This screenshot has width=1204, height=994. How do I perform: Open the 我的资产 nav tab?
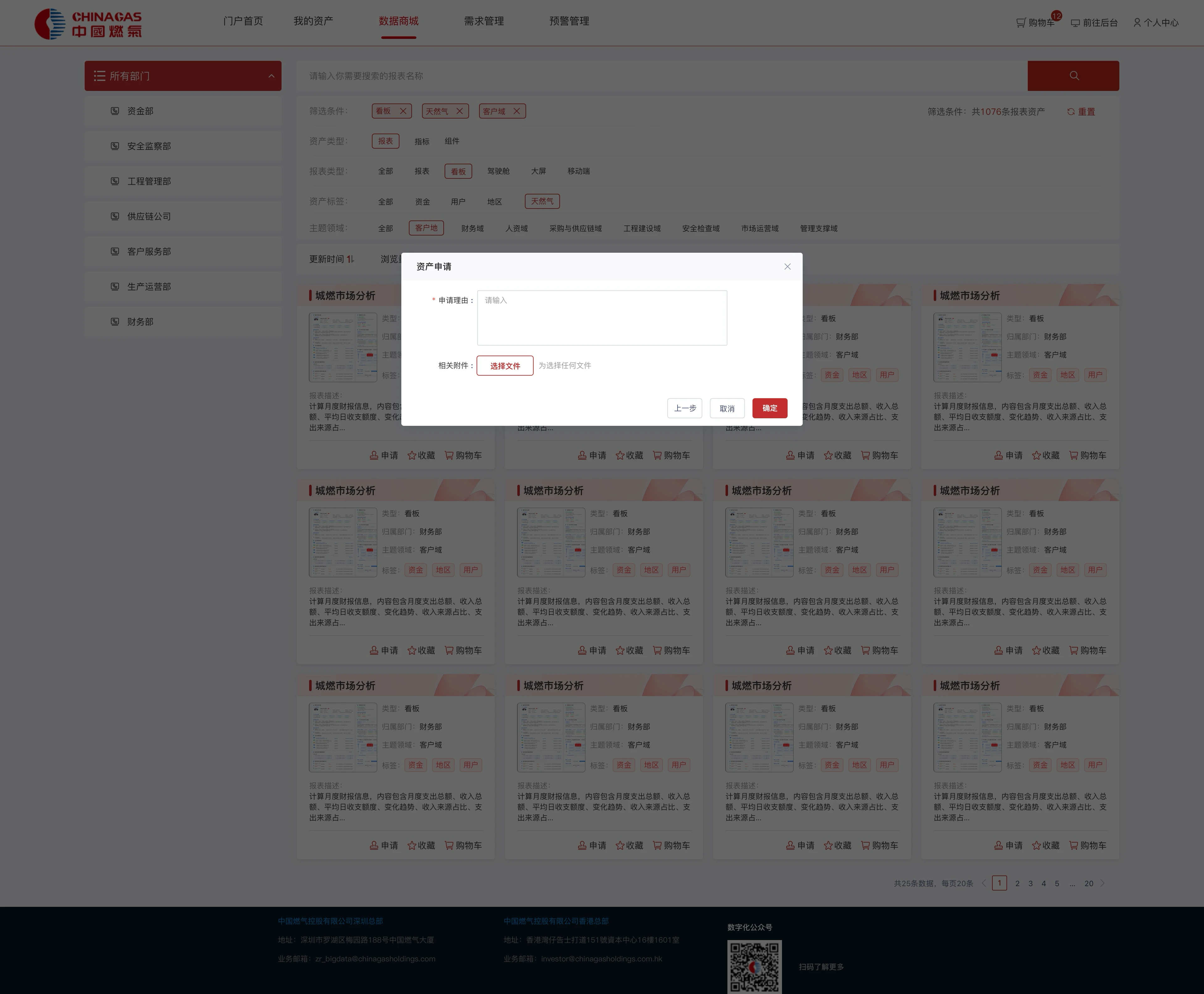(313, 21)
